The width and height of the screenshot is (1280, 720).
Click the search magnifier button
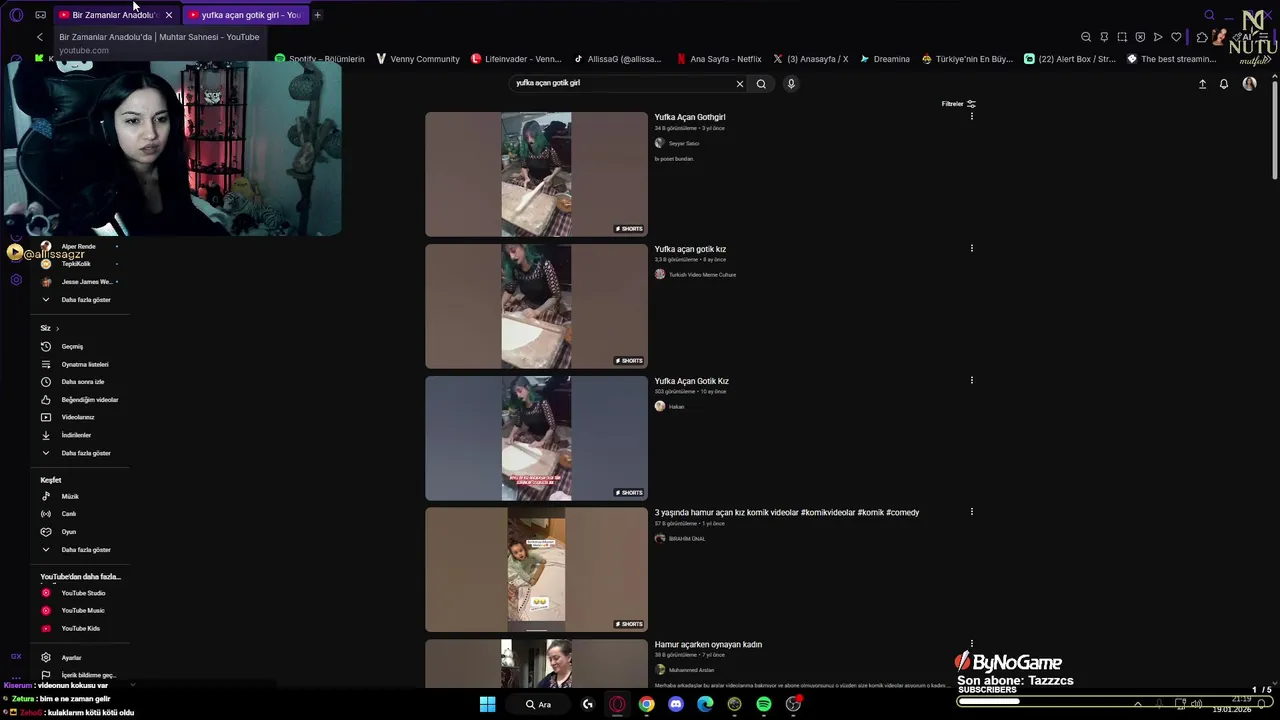761,84
